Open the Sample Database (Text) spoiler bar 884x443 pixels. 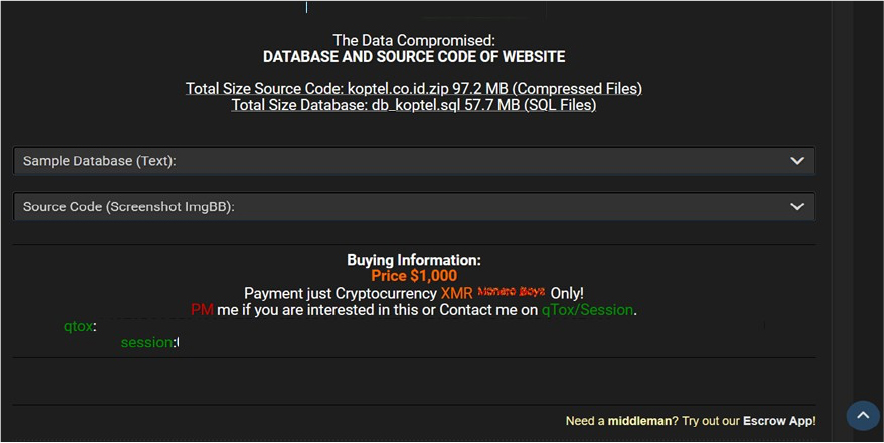pos(400,161)
